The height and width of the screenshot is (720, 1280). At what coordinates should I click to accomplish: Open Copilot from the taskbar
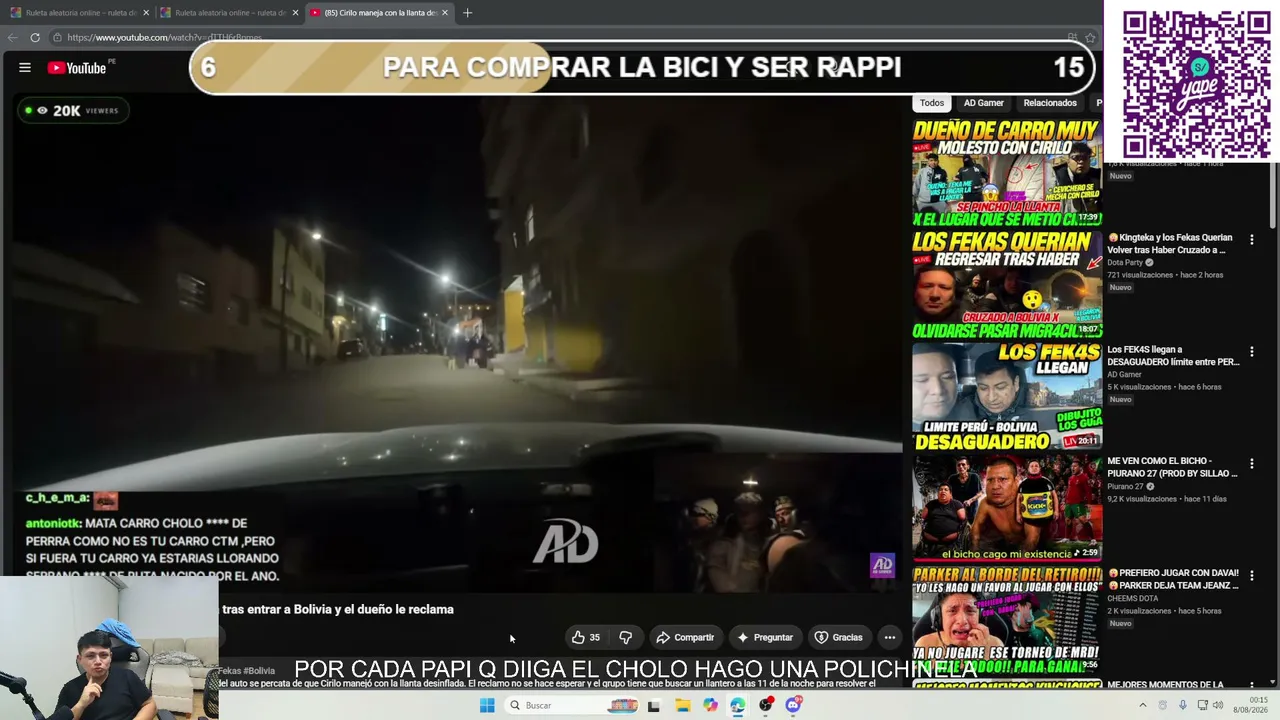click(x=710, y=705)
